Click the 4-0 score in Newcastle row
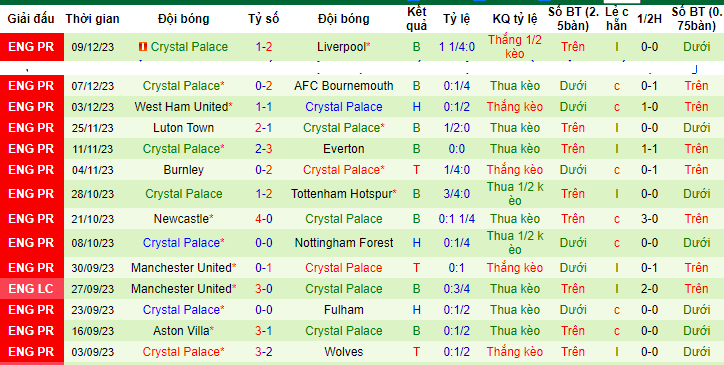This screenshot has height=365, width=724. [264, 219]
